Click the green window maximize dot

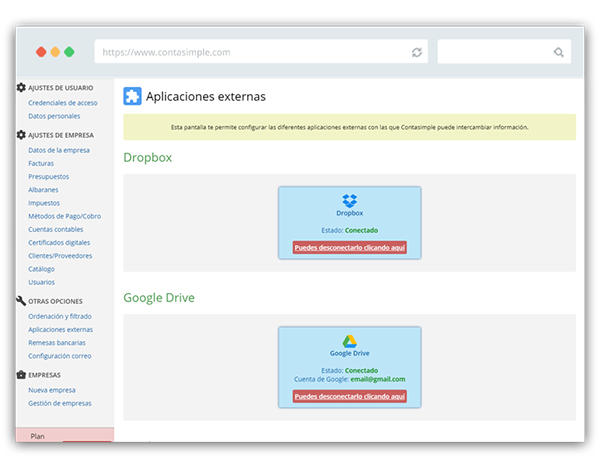tap(69, 52)
